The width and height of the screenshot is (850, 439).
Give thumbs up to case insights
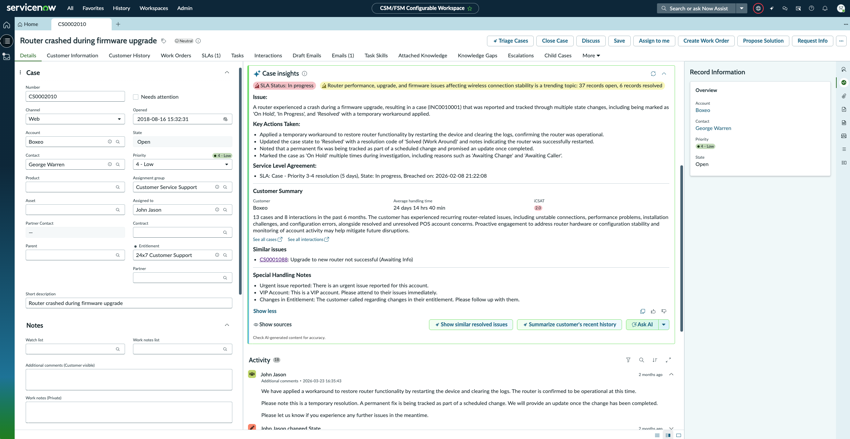pos(653,312)
